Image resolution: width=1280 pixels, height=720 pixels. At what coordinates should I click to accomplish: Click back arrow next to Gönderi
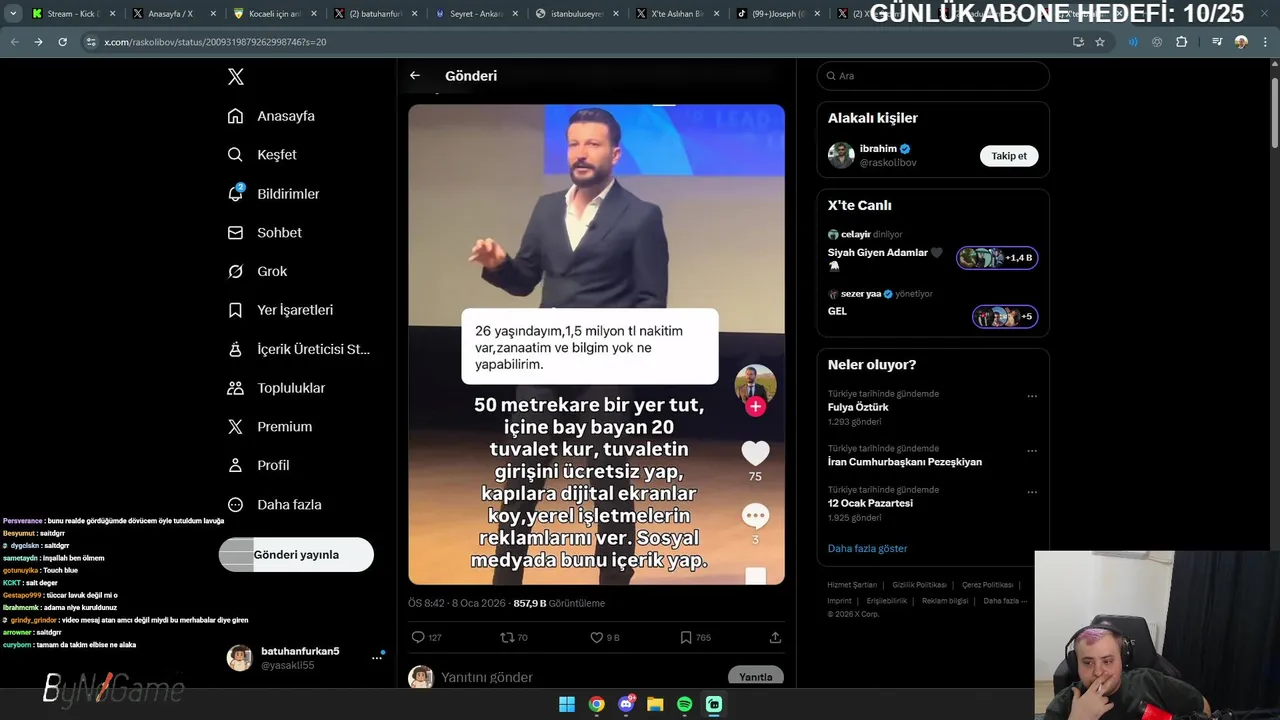pos(415,76)
